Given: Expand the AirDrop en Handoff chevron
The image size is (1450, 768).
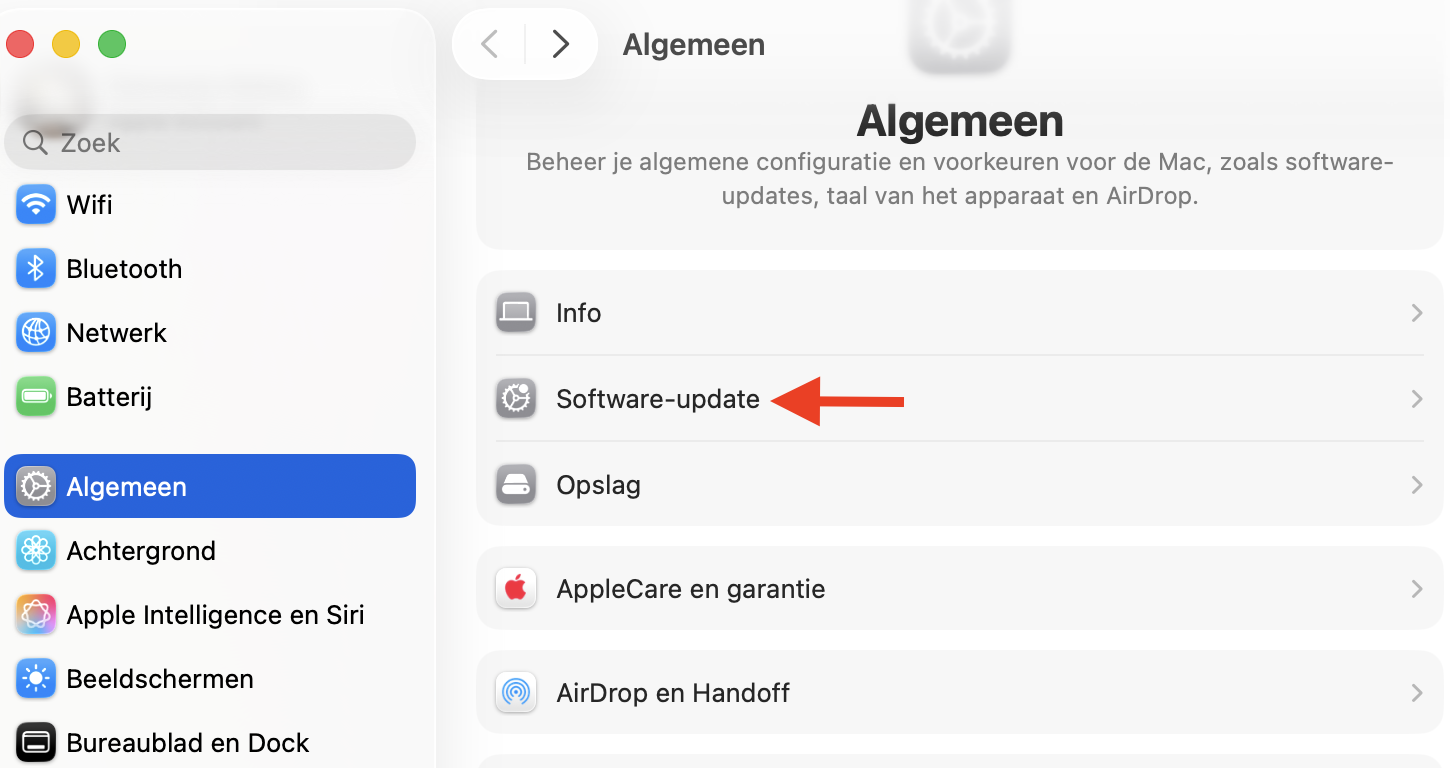Looking at the screenshot, I should pyautogui.click(x=1416, y=692).
